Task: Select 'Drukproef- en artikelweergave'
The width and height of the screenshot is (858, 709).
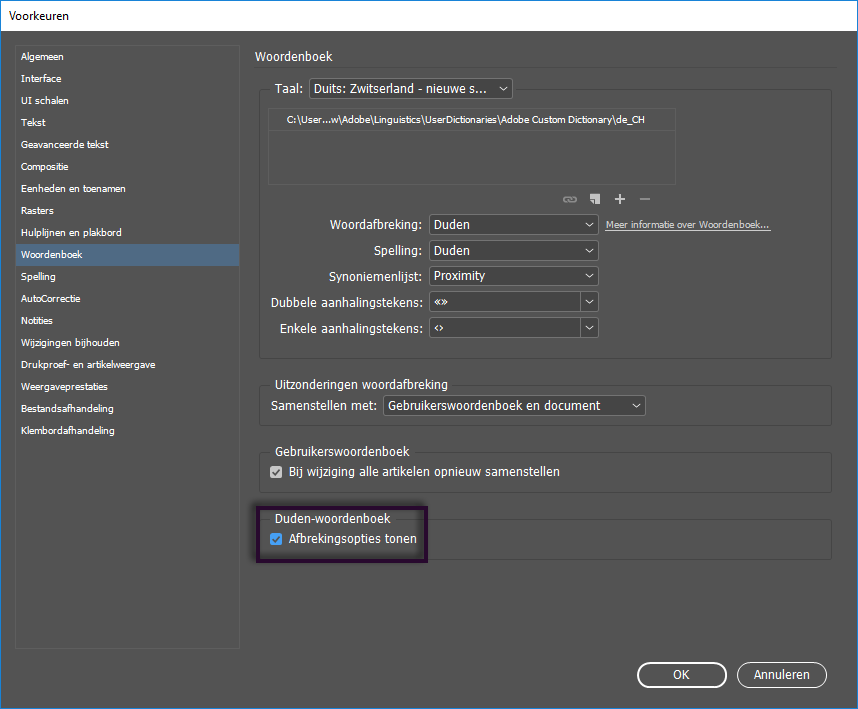Action: point(127,365)
